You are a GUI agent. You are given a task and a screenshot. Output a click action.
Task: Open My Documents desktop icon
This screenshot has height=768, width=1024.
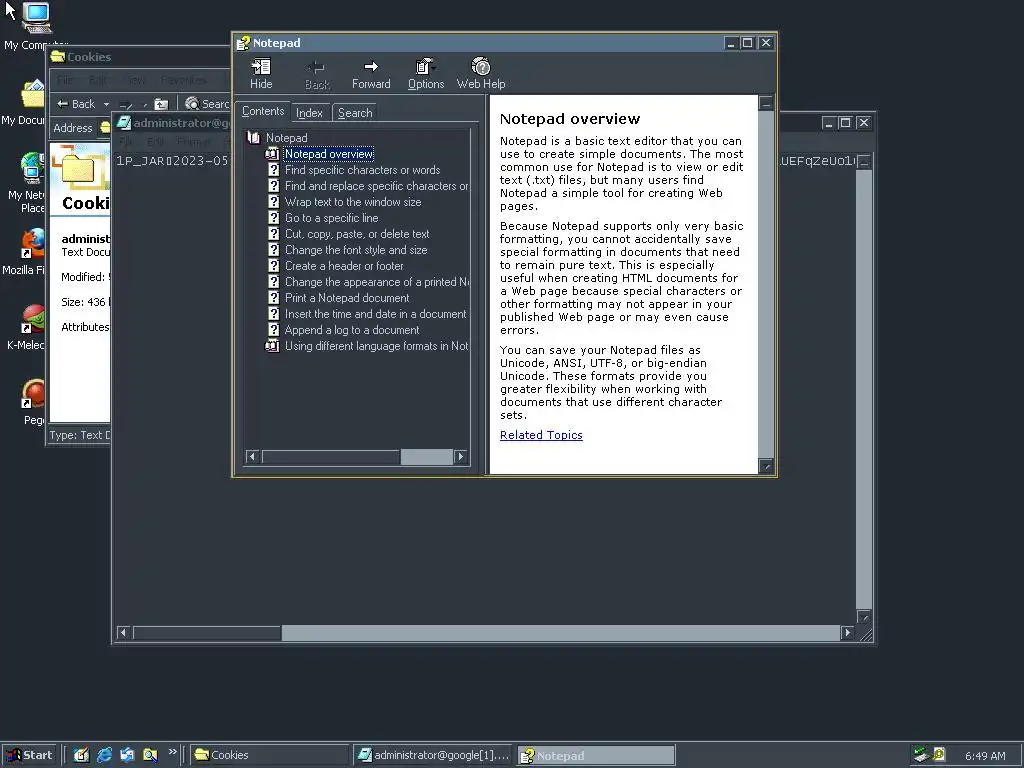click(26, 103)
